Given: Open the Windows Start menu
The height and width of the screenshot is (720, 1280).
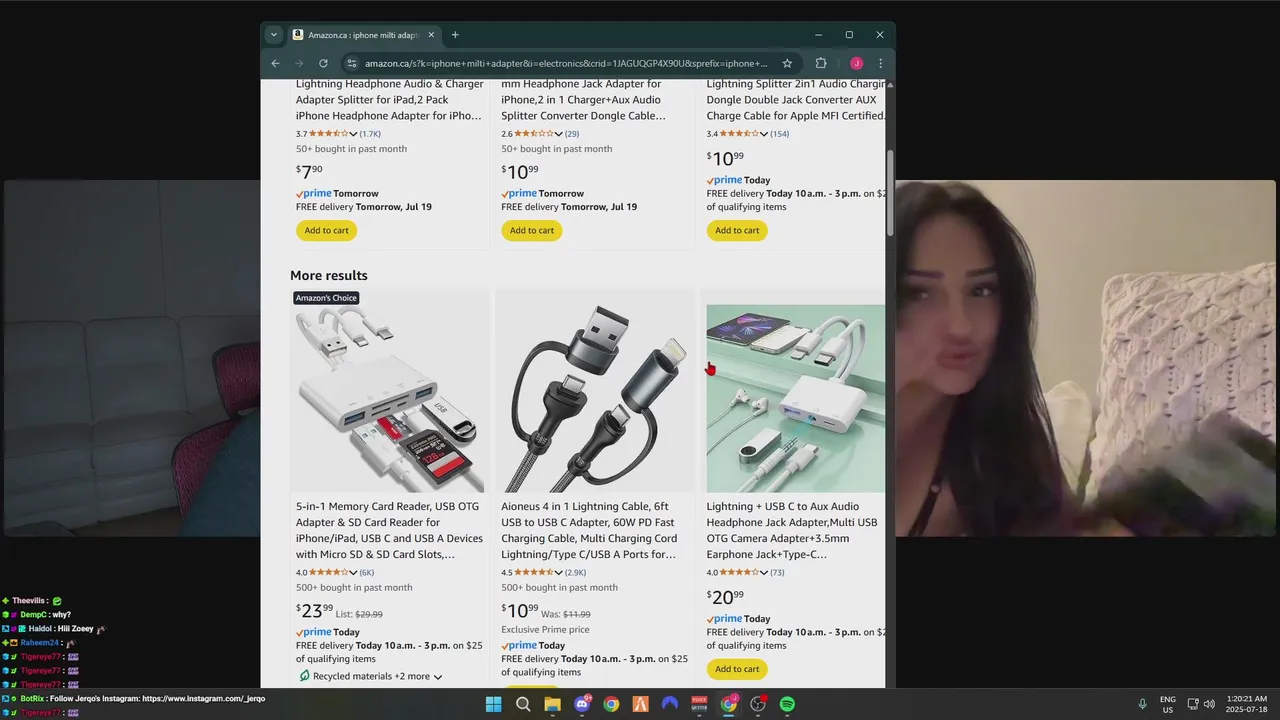Looking at the screenshot, I should (x=493, y=704).
